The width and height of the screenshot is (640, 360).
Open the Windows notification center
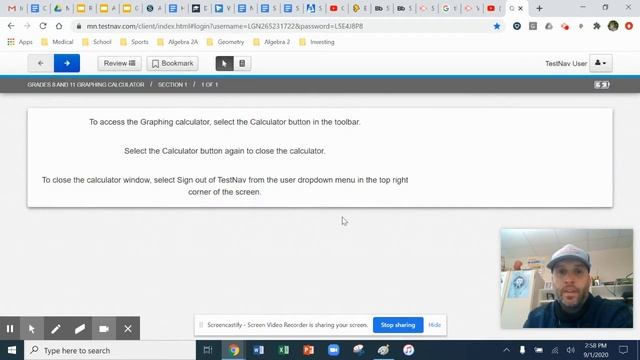pyautogui.click(x=623, y=350)
